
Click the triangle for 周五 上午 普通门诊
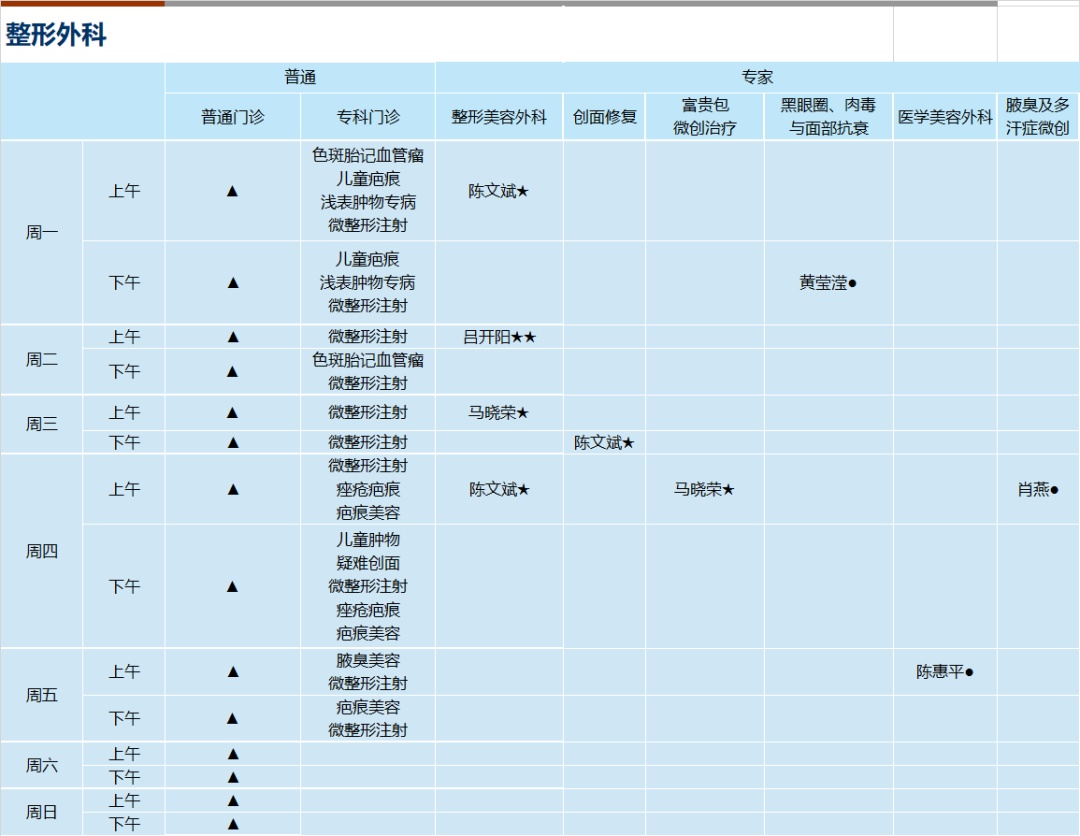tap(233, 671)
